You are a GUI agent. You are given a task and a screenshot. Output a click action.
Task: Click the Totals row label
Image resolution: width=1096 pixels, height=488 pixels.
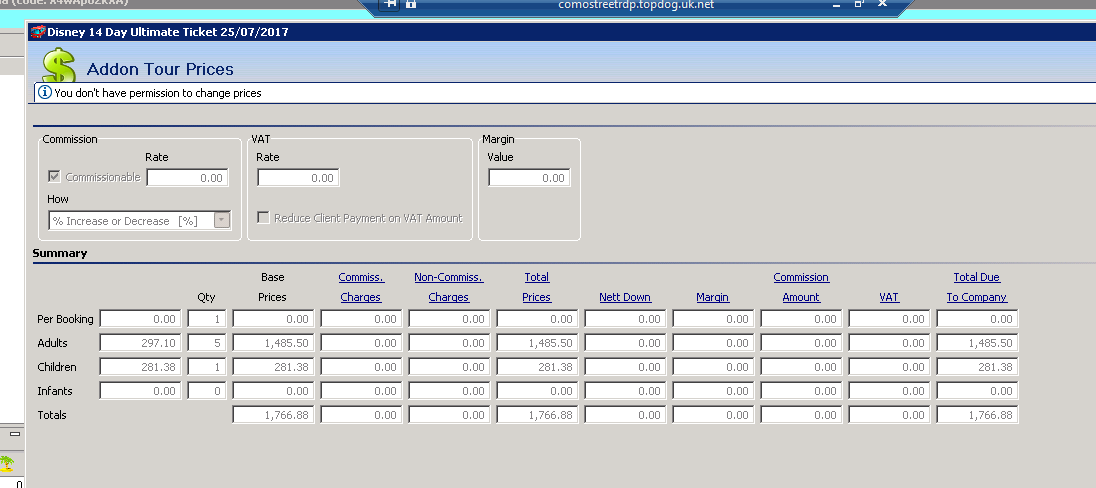(52, 415)
